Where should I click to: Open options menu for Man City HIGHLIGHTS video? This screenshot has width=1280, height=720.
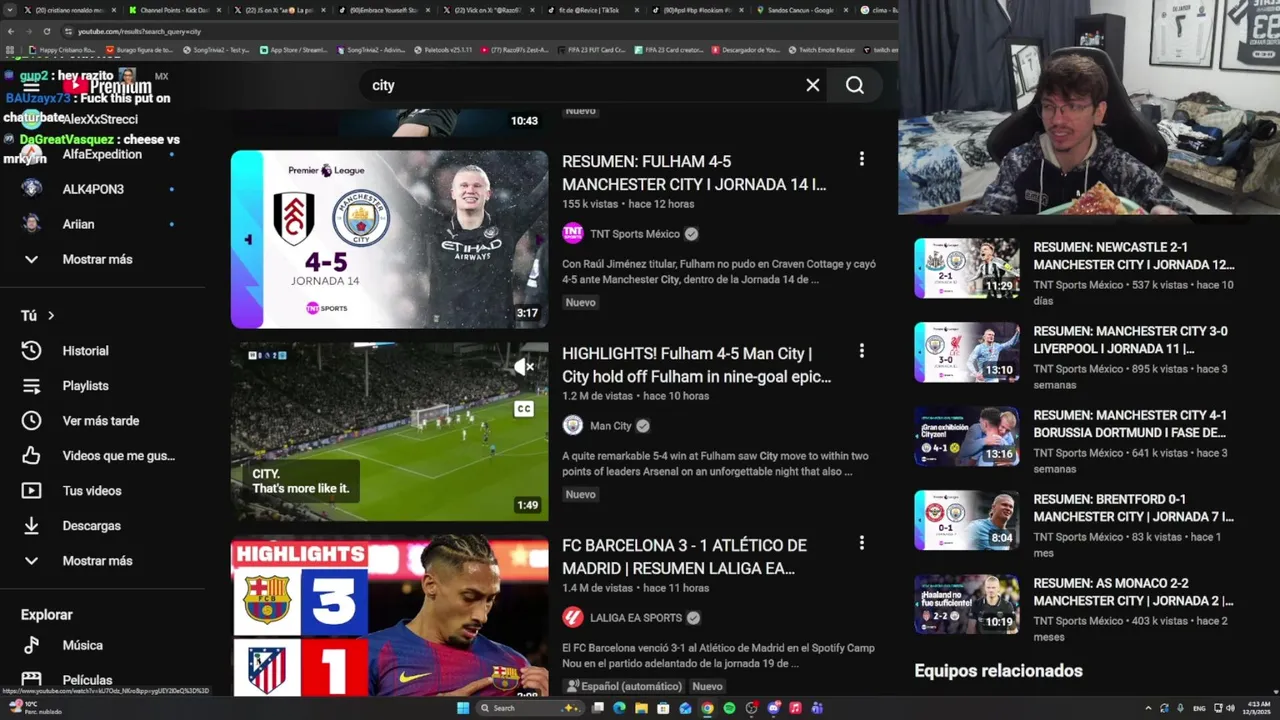click(861, 351)
